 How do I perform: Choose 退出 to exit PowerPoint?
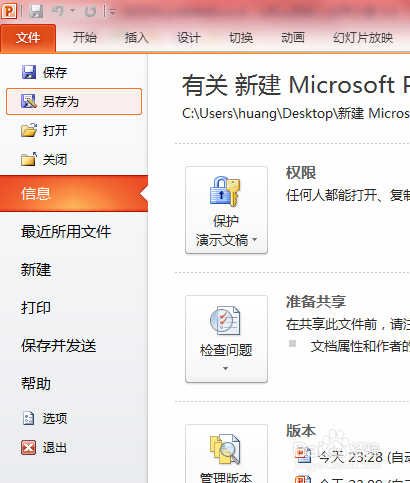pyautogui.click(x=74, y=447)
